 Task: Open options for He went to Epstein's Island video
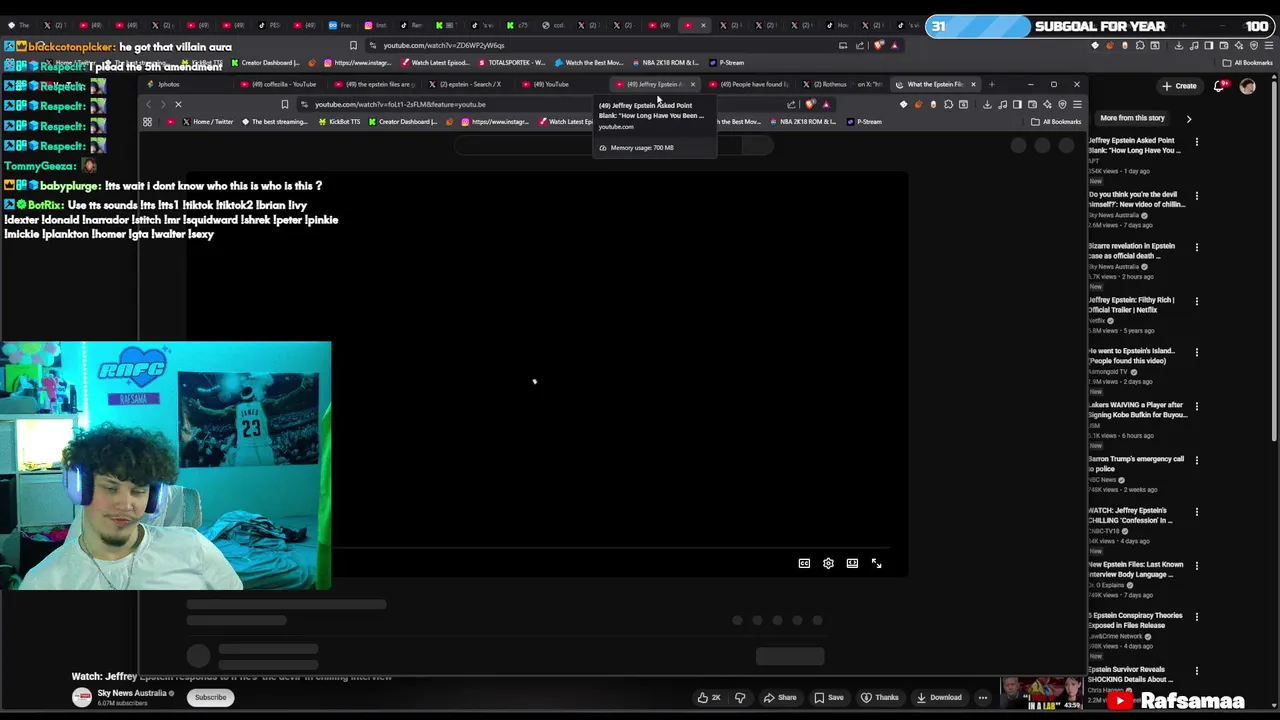click(x=1197, y=352)
